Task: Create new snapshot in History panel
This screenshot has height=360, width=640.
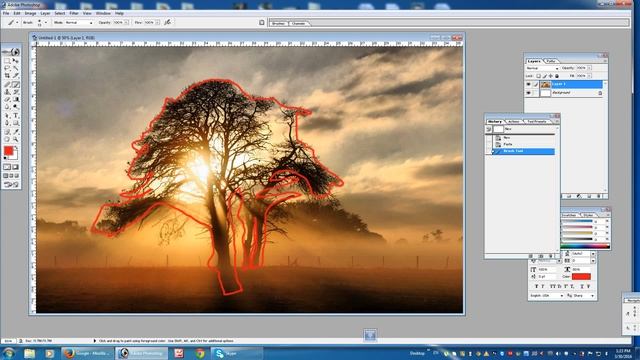Action: click(540, 256)
